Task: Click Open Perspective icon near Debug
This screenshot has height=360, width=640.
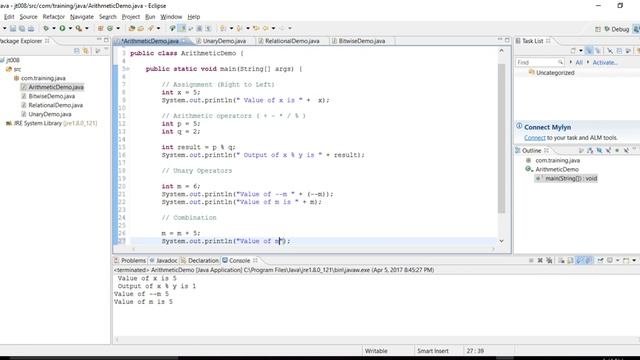Action: click(x=598, y=29)
